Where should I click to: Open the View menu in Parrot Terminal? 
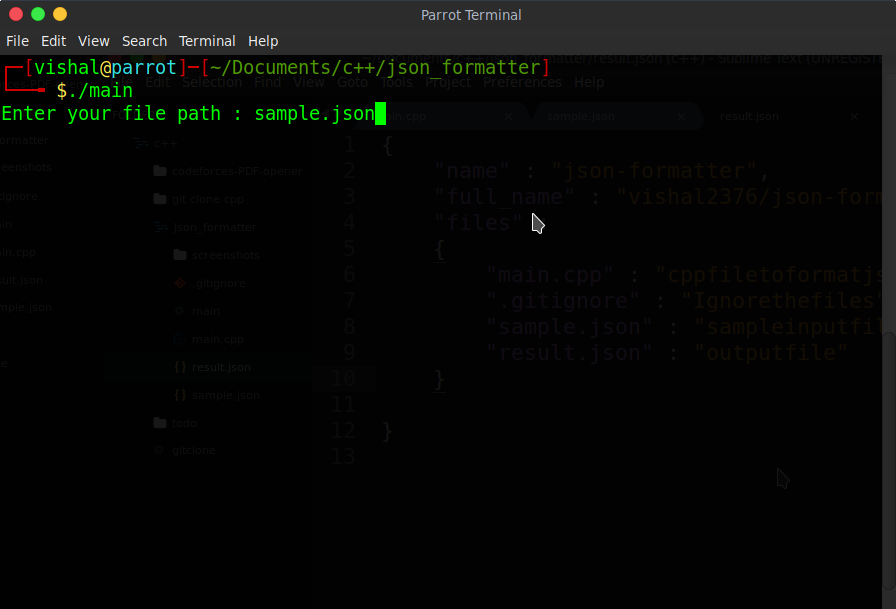(94, 41)
